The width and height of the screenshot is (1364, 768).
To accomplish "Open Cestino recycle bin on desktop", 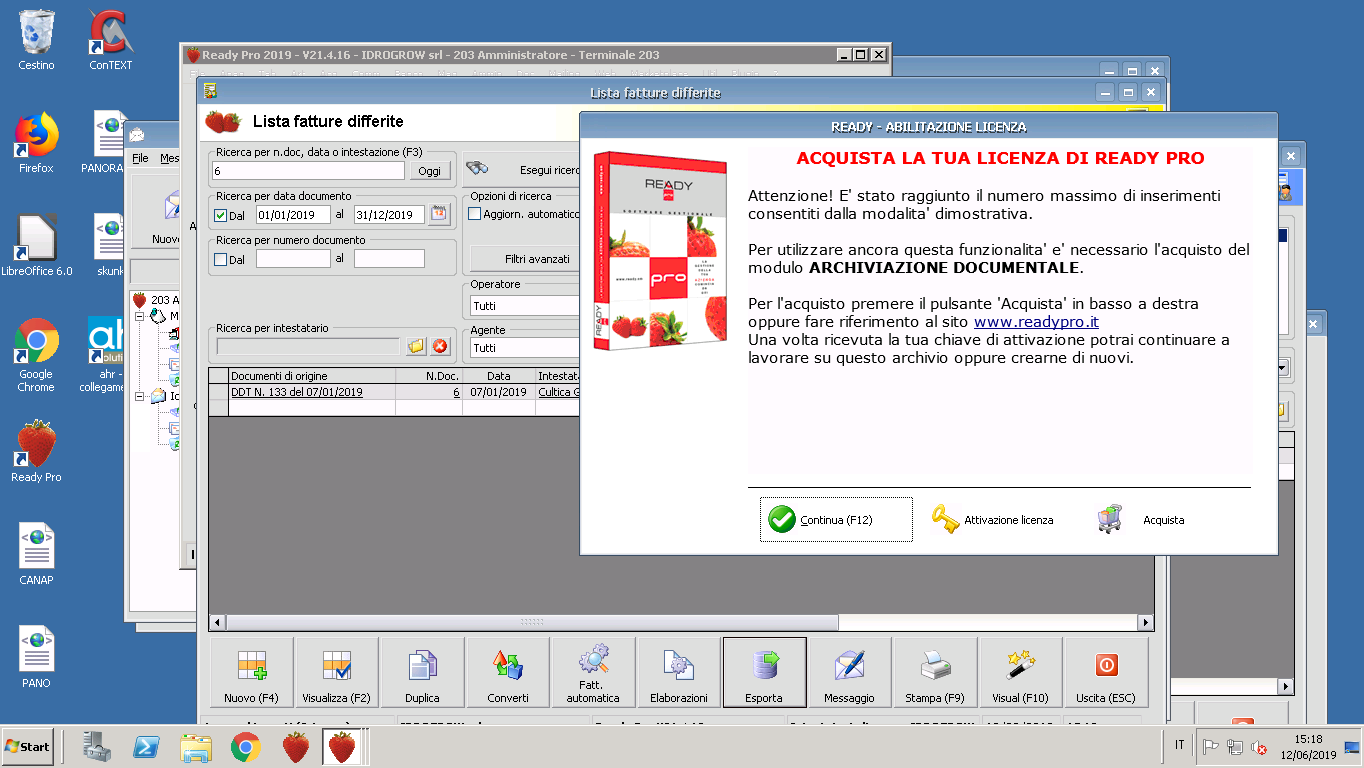I will click(36, 40).
